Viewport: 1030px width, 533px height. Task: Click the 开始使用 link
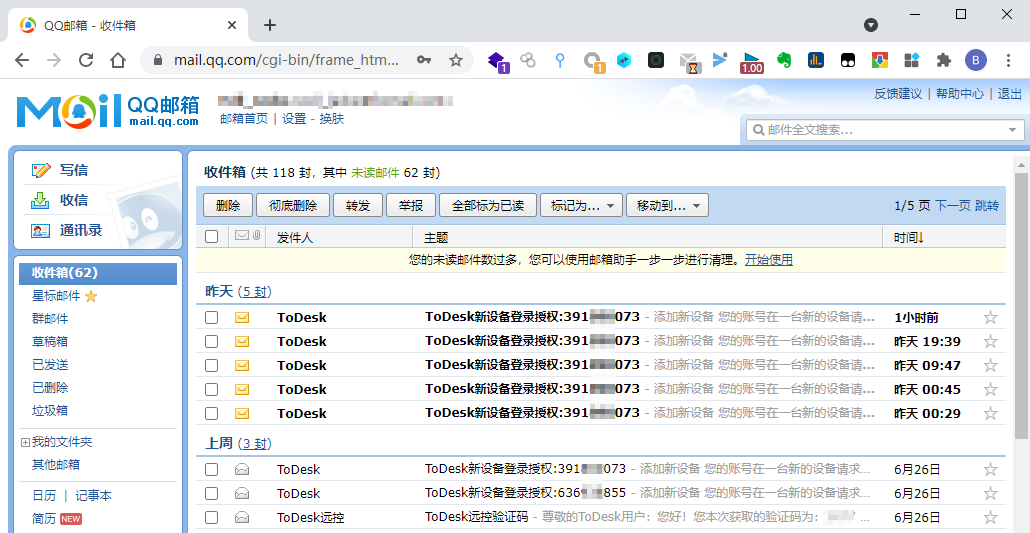click(x=769, y=260)
